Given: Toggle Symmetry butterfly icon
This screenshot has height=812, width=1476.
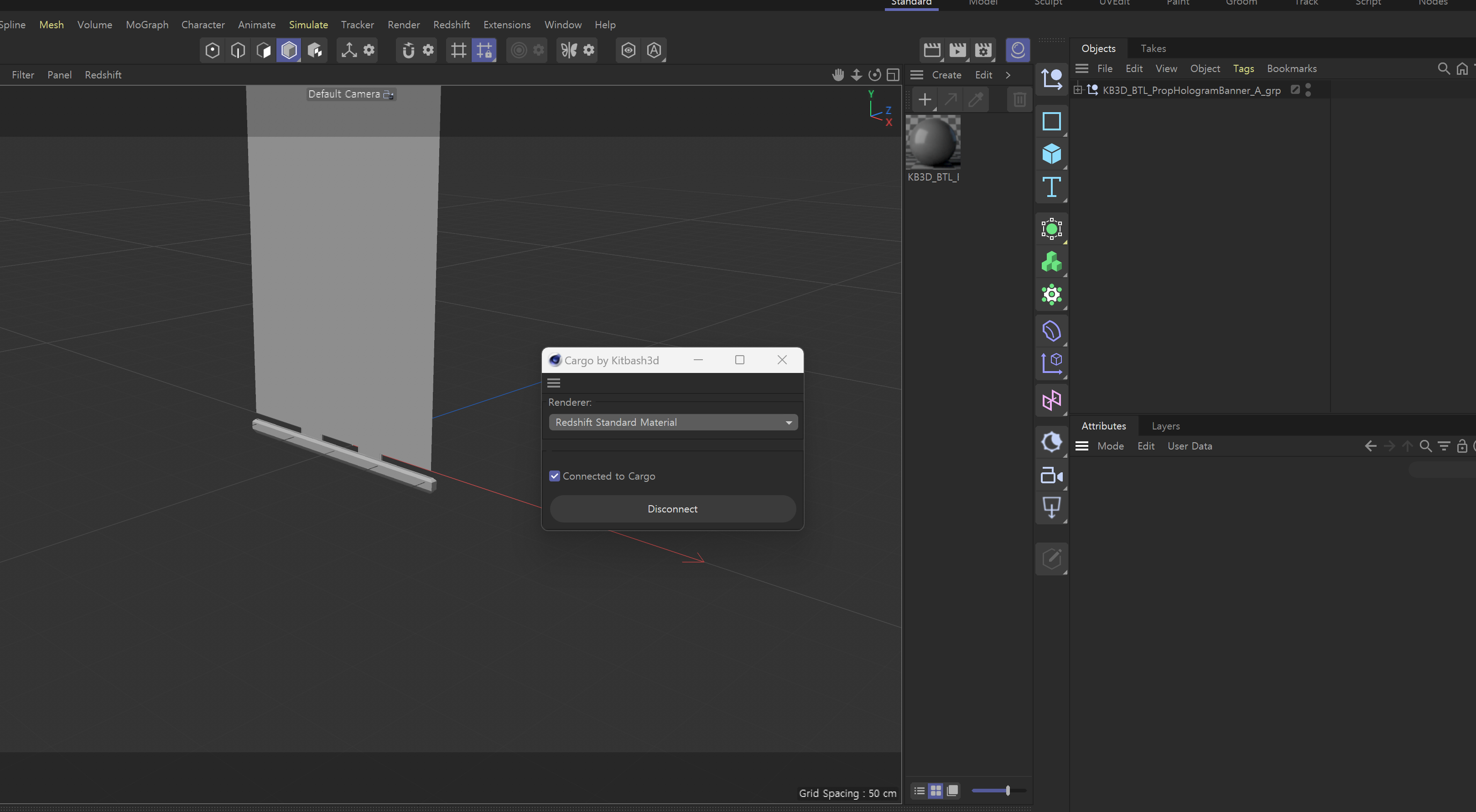Looking at the screenshot, I should tap(568, 51).
